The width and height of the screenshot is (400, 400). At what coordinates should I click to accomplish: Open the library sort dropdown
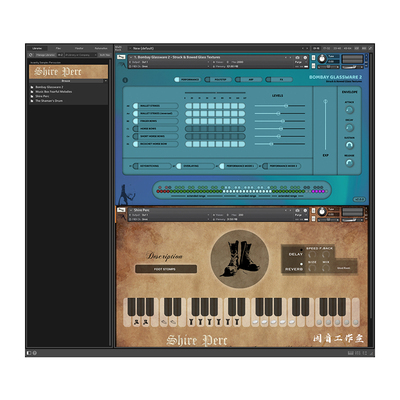coord(80,55)
